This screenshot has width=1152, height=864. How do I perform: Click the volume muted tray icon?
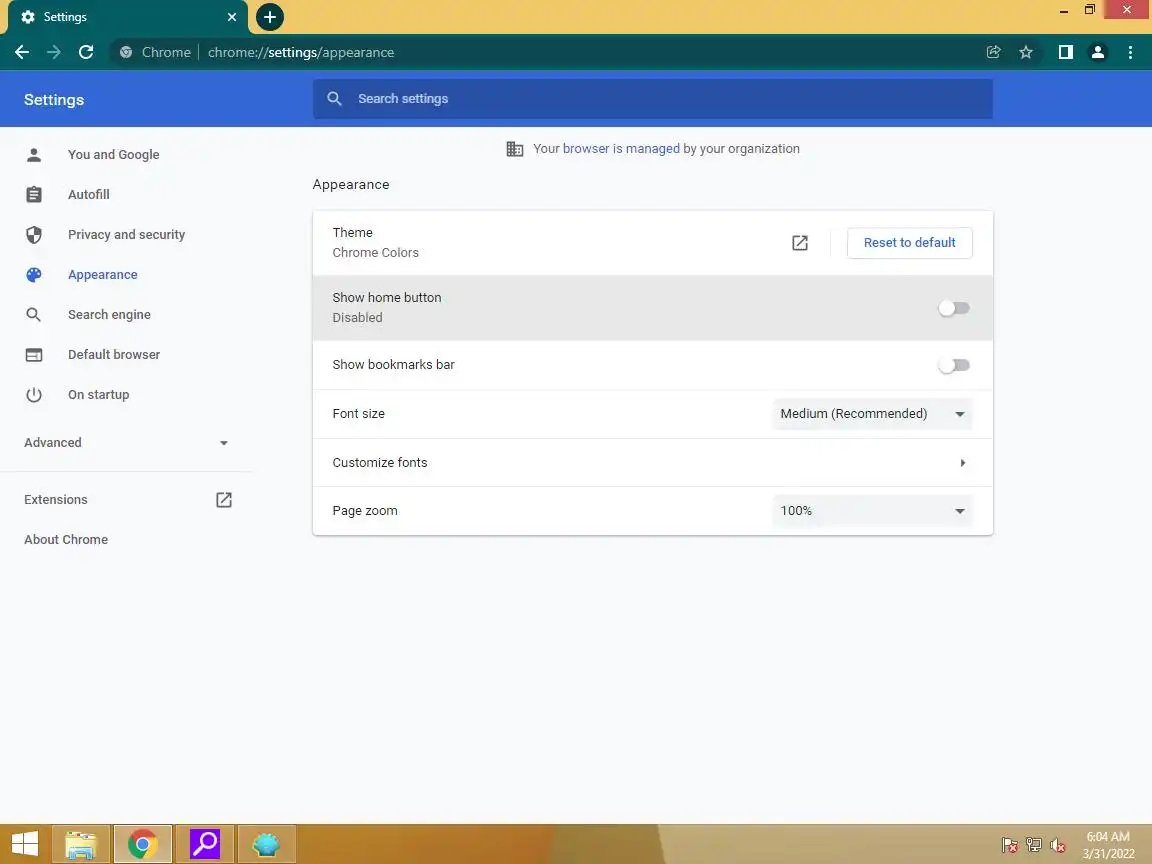[x=1058, y=846]
